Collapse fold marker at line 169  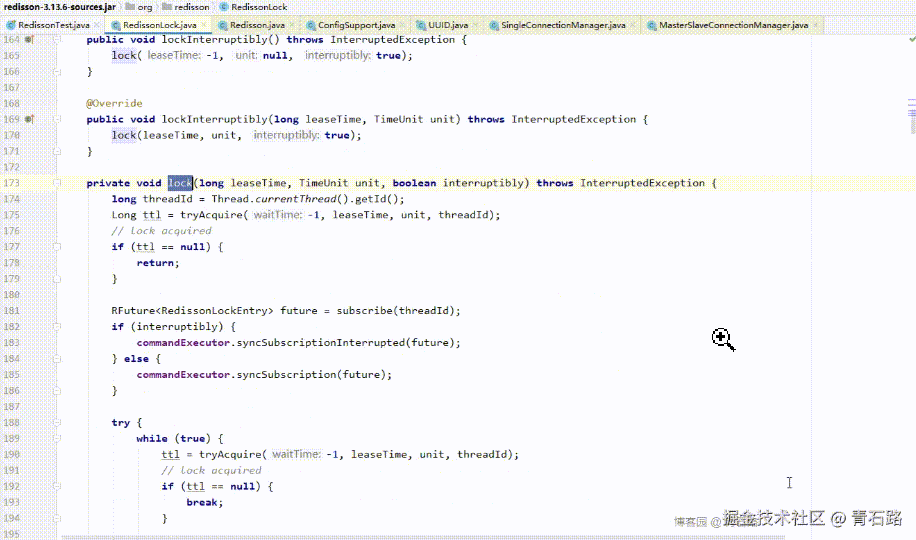tap(57, 119)
